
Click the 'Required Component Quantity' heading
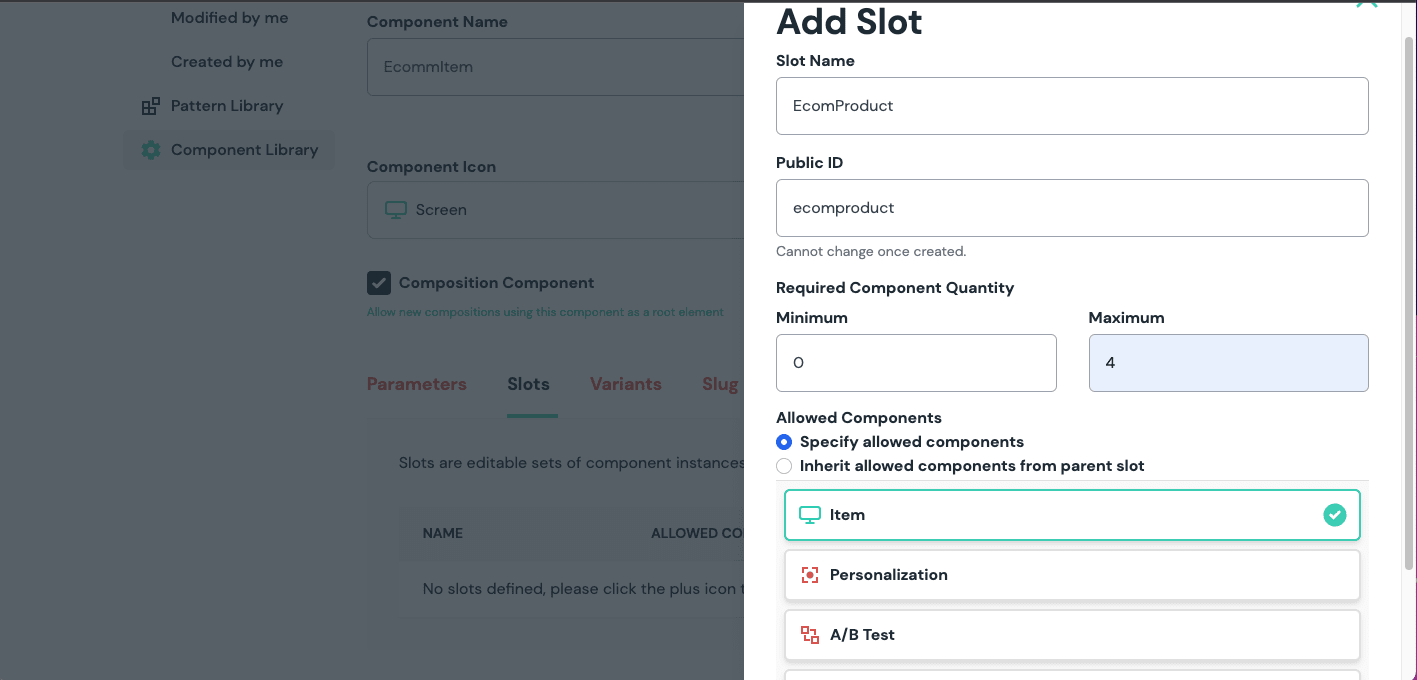pyautogui.click(x=895, y=288)
